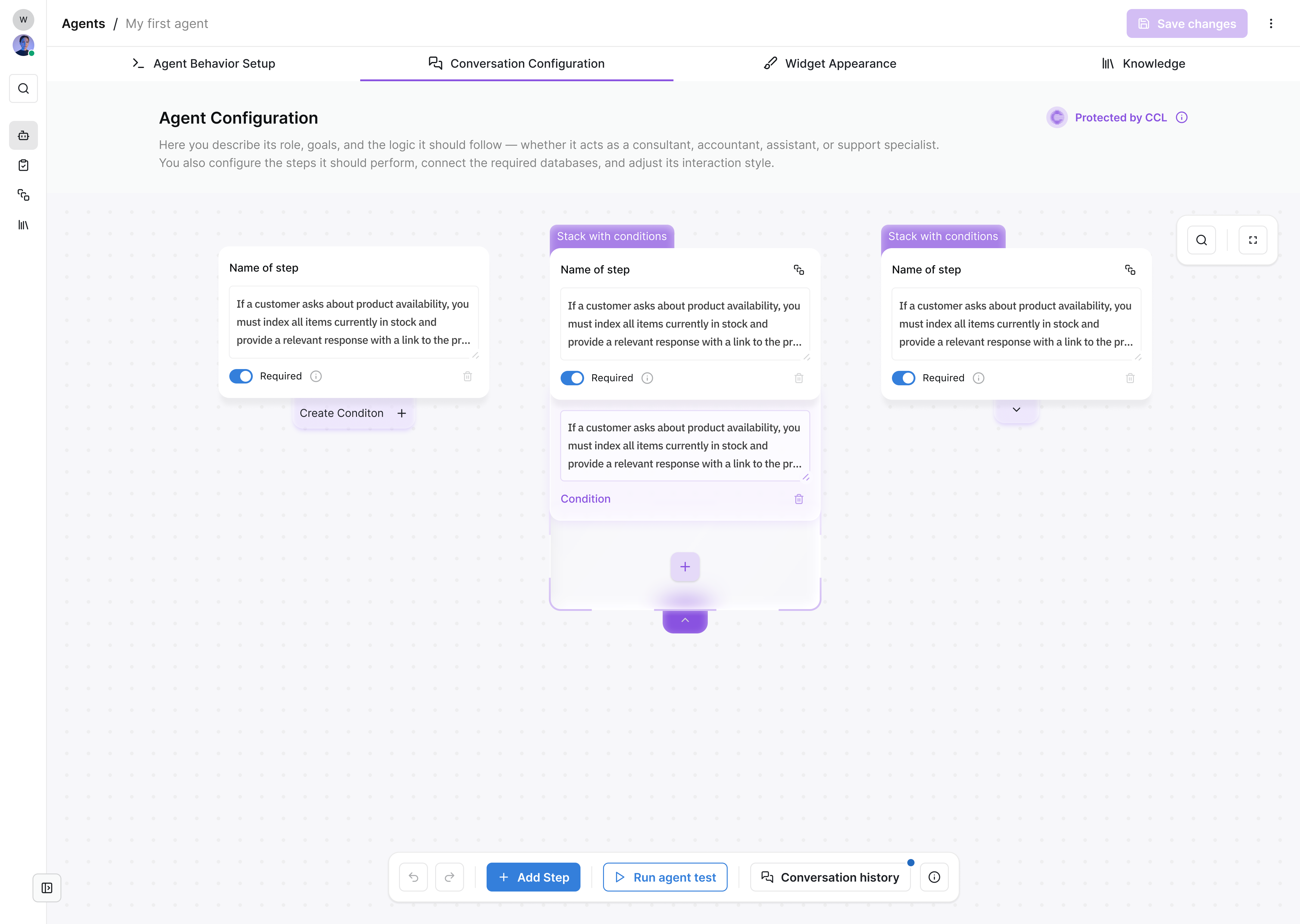Click Required info icon on middle card
The height and width of the screenshot is (924, 1300).
[x=647, y=378]
